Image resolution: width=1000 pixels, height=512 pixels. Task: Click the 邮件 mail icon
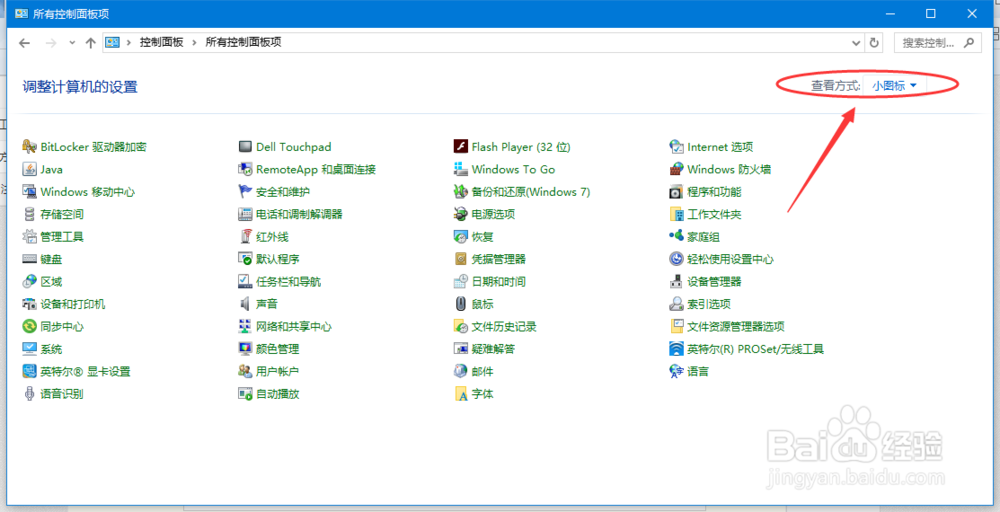click(x=461, y=371)
